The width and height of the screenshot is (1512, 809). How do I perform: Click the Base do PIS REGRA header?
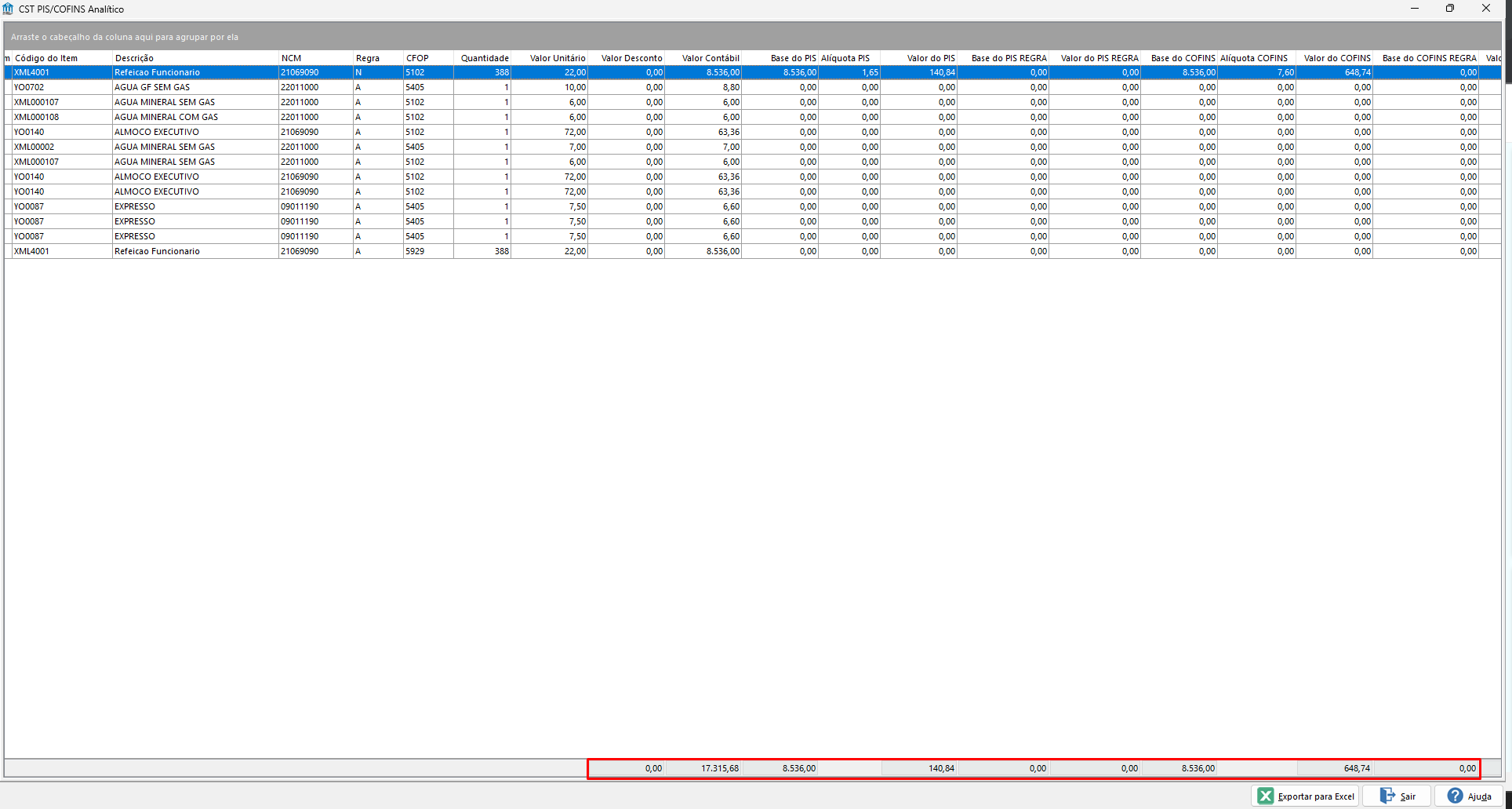[x=1003, y=58]
